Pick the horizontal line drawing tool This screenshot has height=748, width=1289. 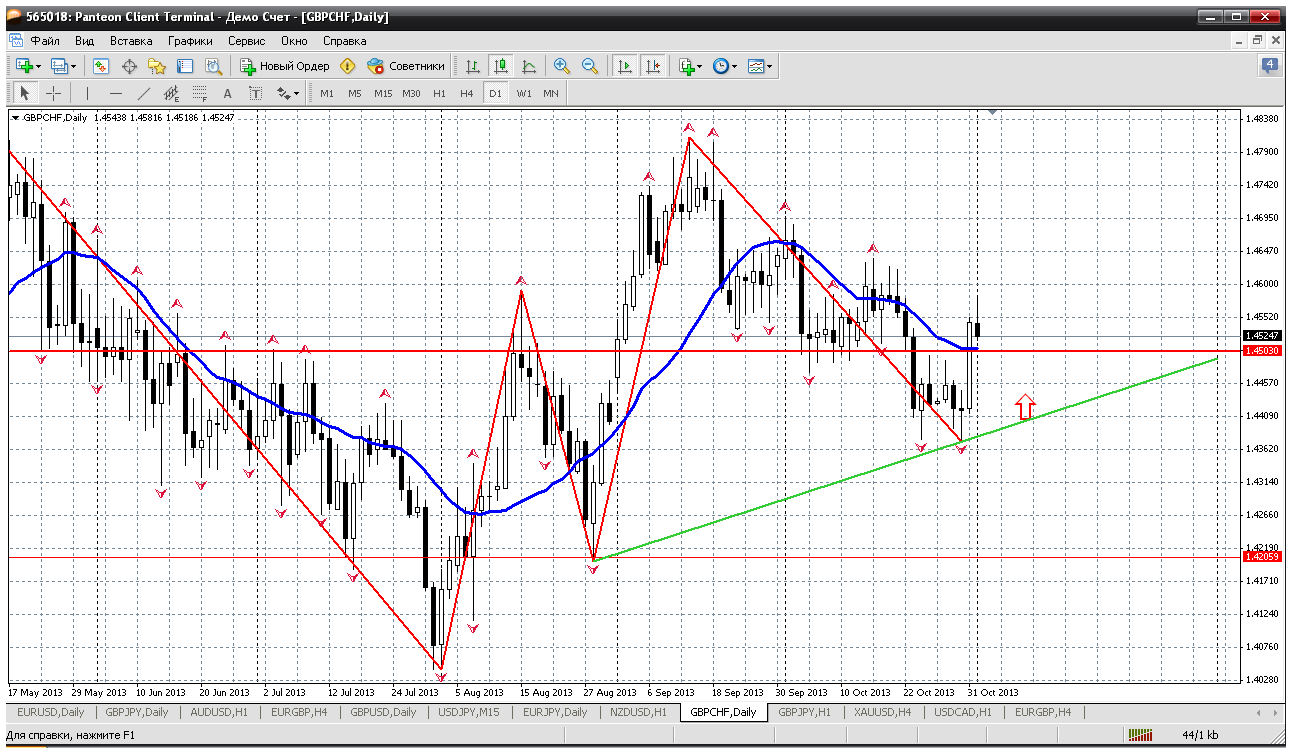click(x=116, y=93)
